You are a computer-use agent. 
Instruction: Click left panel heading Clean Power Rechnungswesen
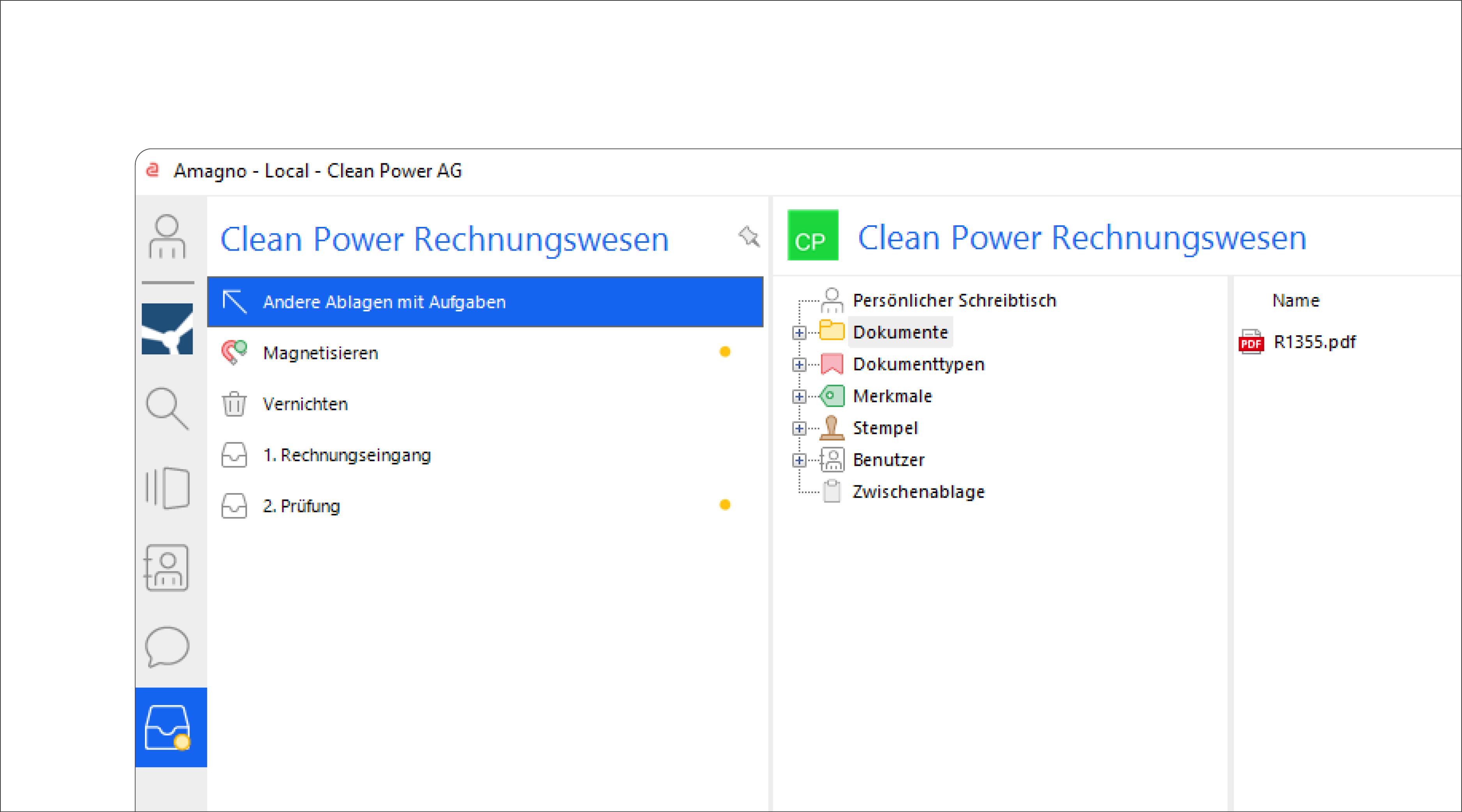coord(444,239)
